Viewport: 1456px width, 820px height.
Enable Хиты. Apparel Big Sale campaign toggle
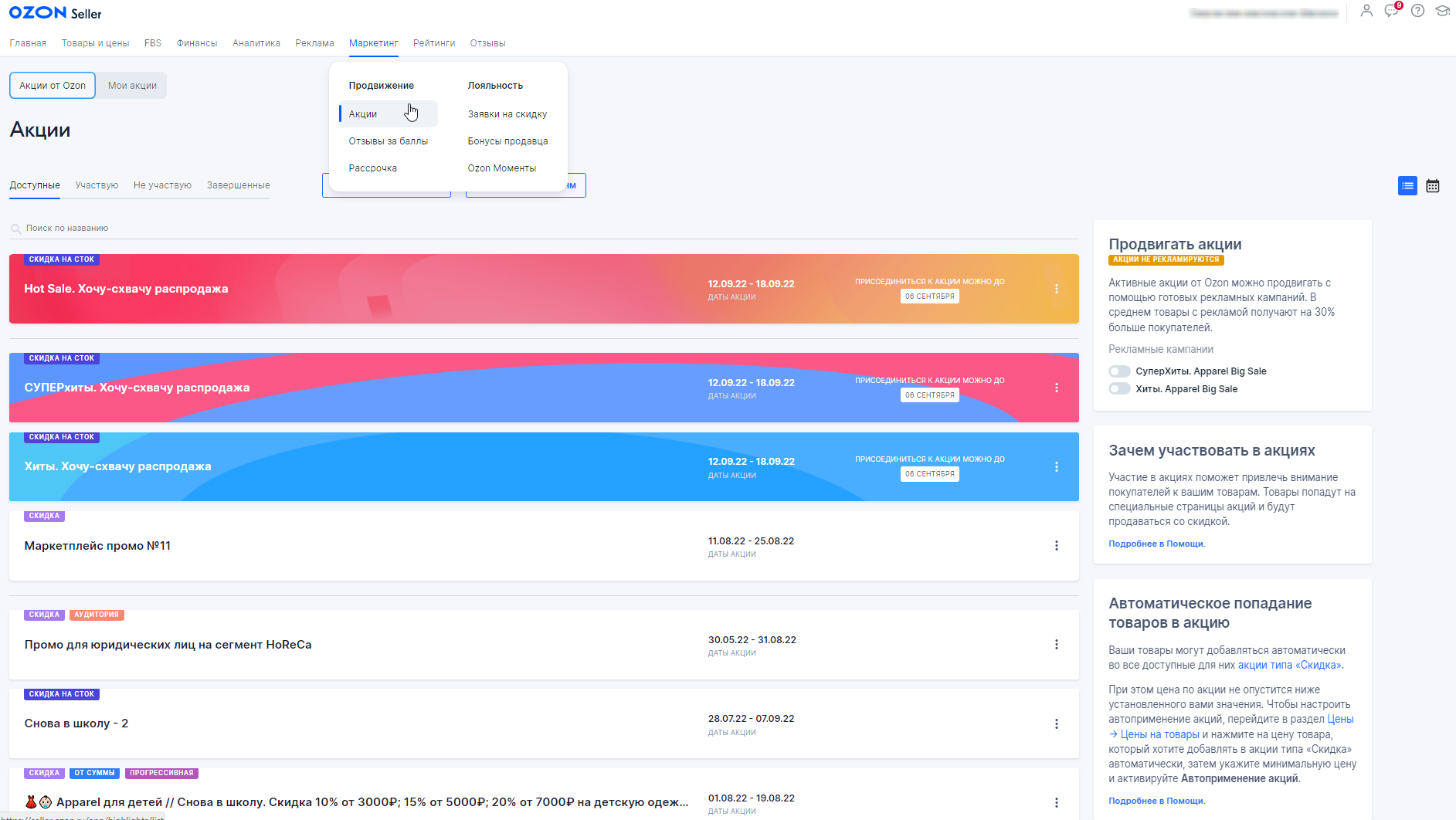(x=1119, y=389)
